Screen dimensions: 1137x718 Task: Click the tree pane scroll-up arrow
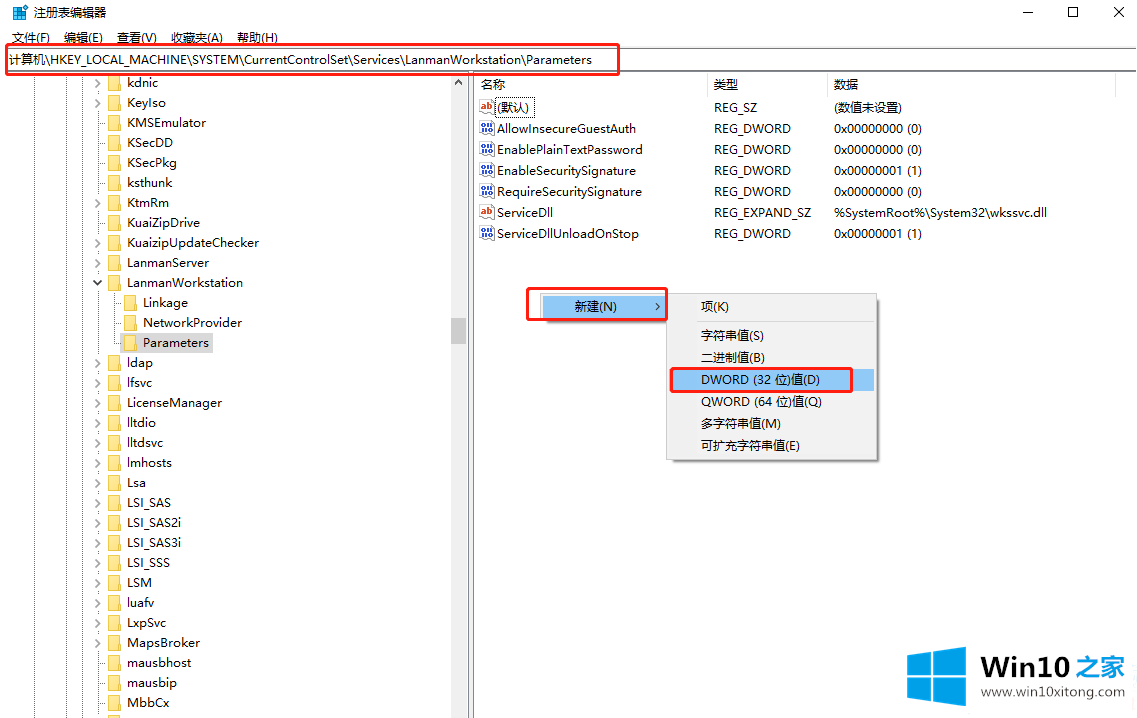pos(458,83)
